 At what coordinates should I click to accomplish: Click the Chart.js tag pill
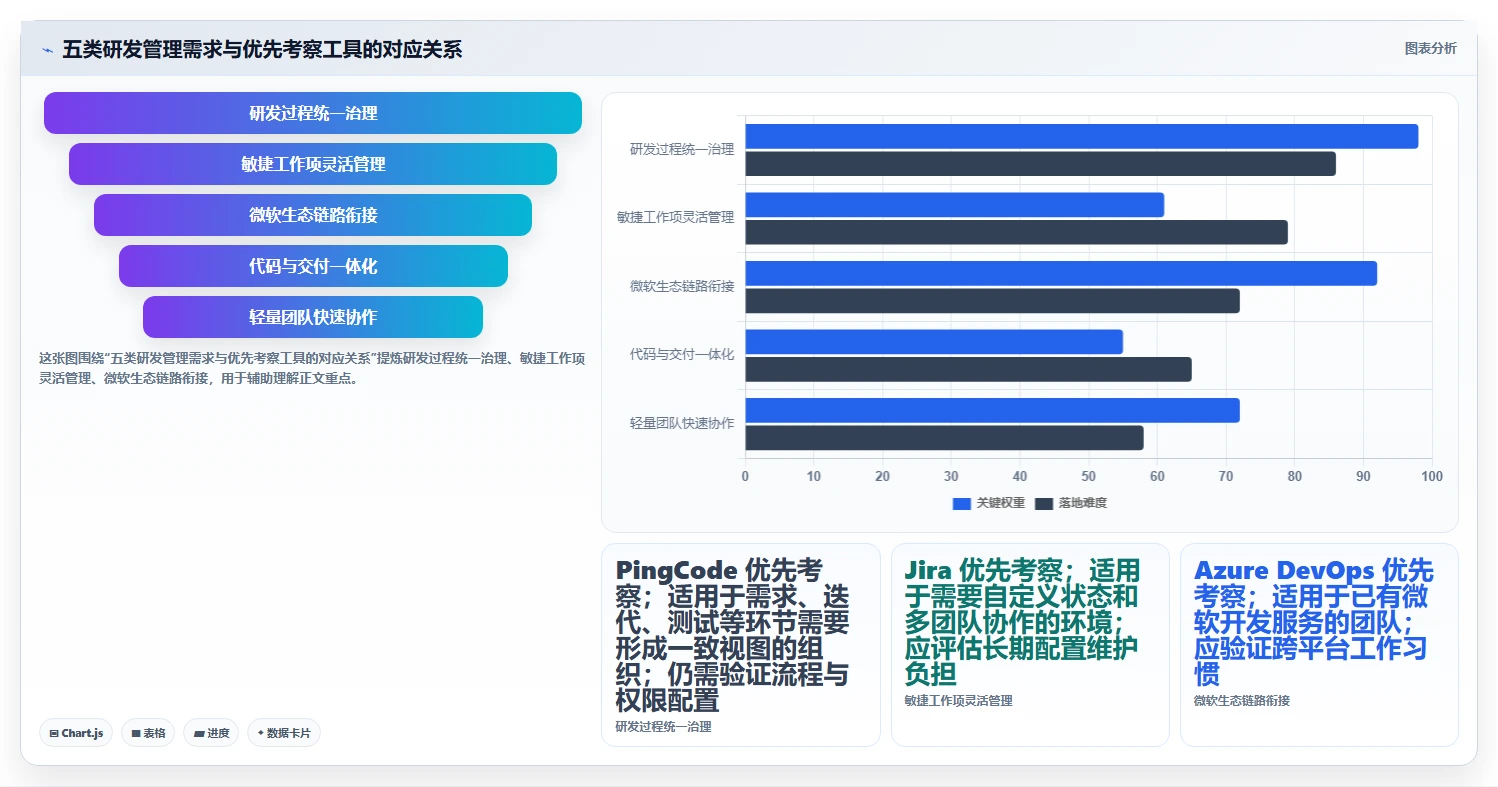coord(76,733)
